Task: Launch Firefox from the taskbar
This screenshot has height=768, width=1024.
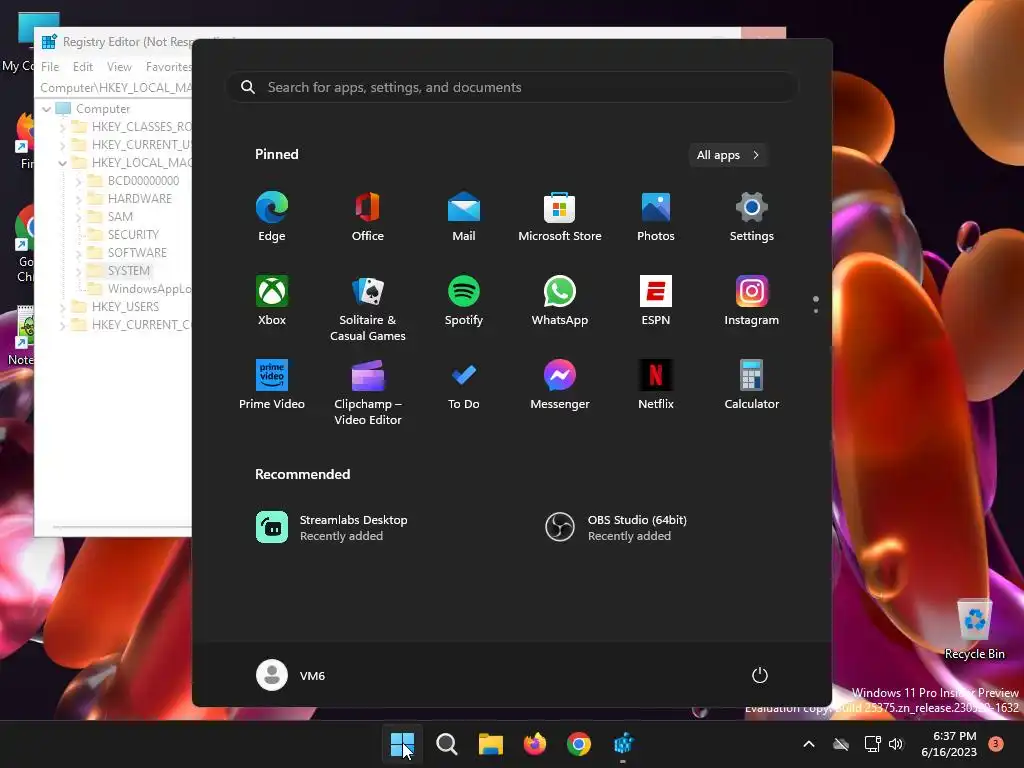Action: [x=535, y=744]
